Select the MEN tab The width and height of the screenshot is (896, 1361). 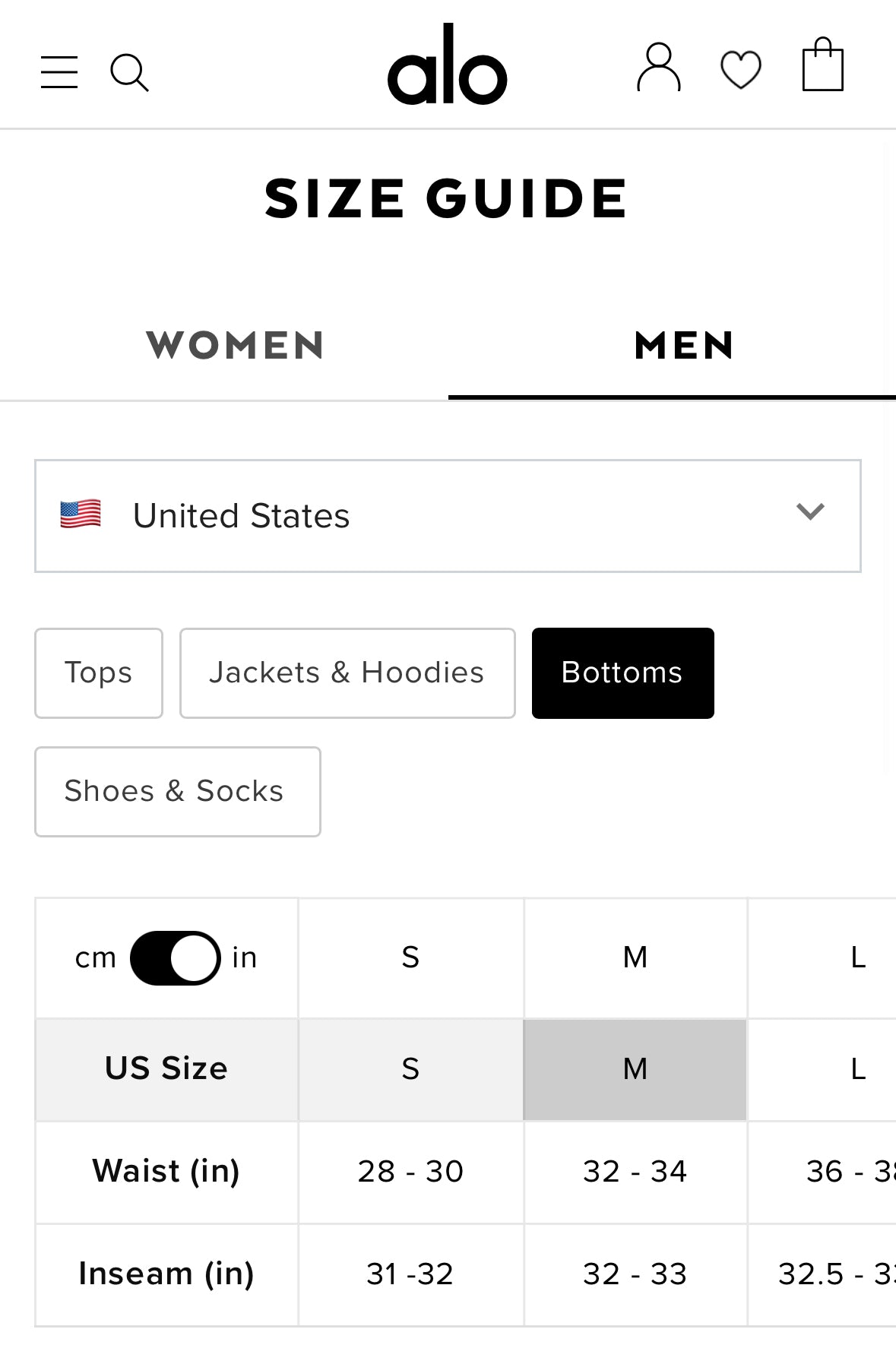click(x=684, y=346)
